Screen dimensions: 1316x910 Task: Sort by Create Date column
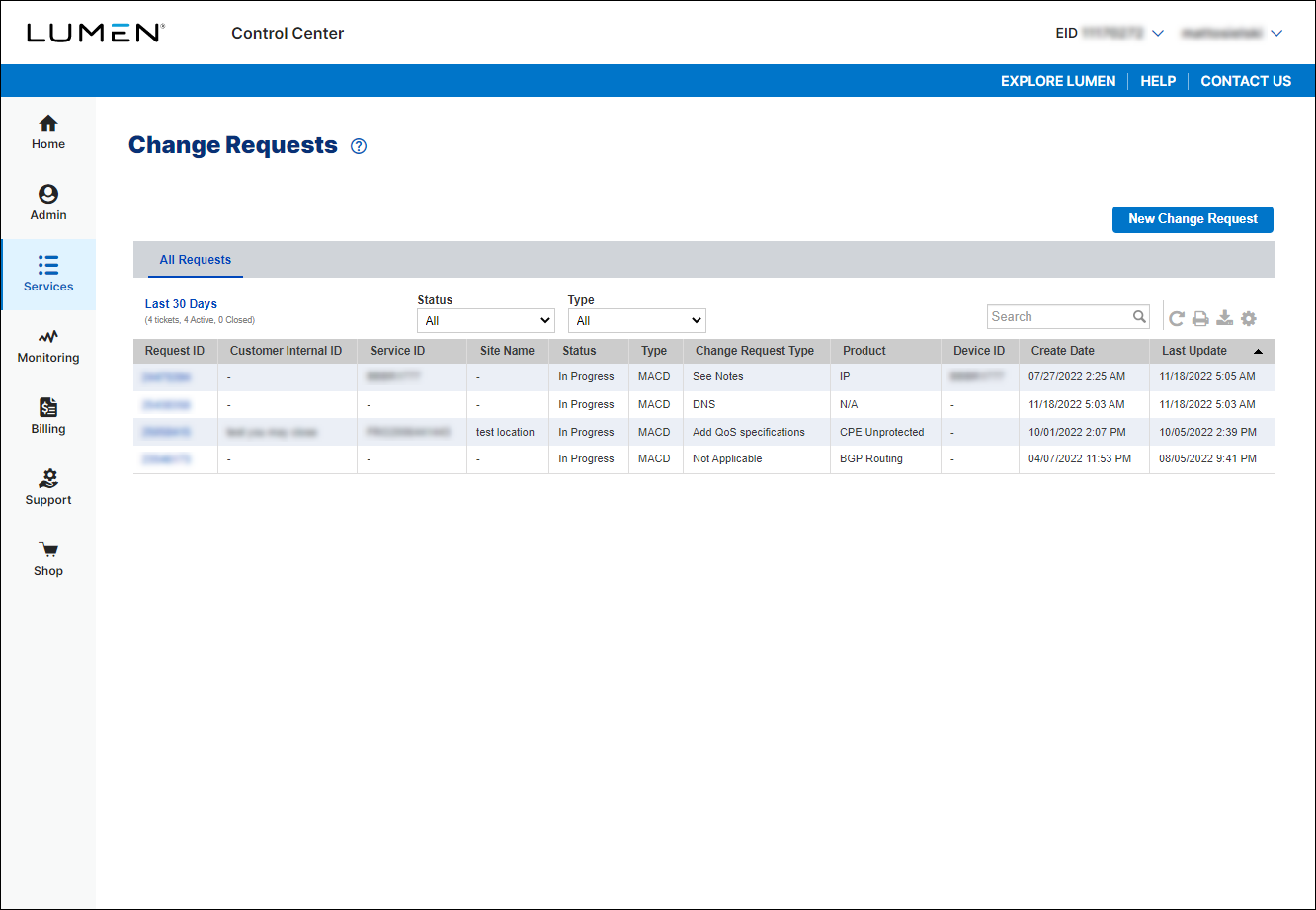[x=1063, y=351]
